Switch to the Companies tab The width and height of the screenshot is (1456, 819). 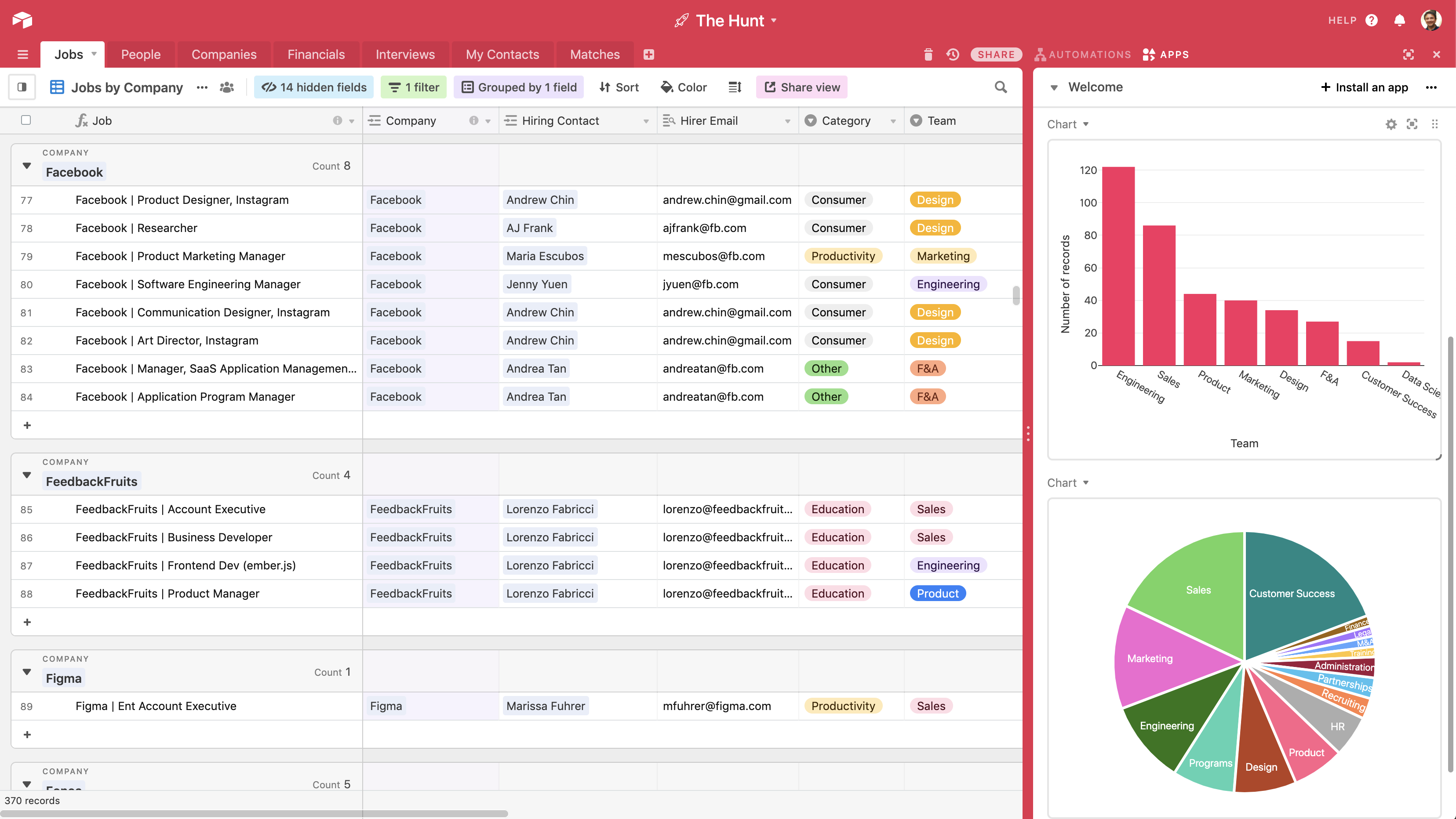[x=224, y=55]
